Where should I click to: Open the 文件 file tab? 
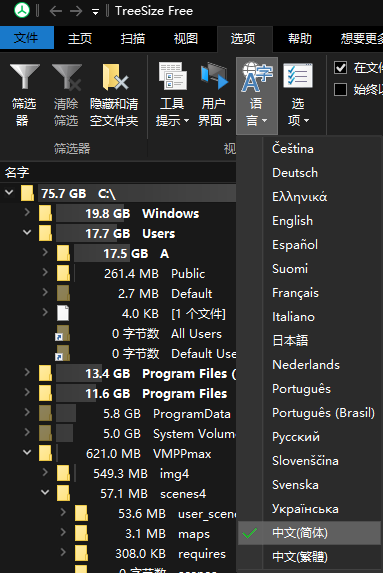click(27, 38)
